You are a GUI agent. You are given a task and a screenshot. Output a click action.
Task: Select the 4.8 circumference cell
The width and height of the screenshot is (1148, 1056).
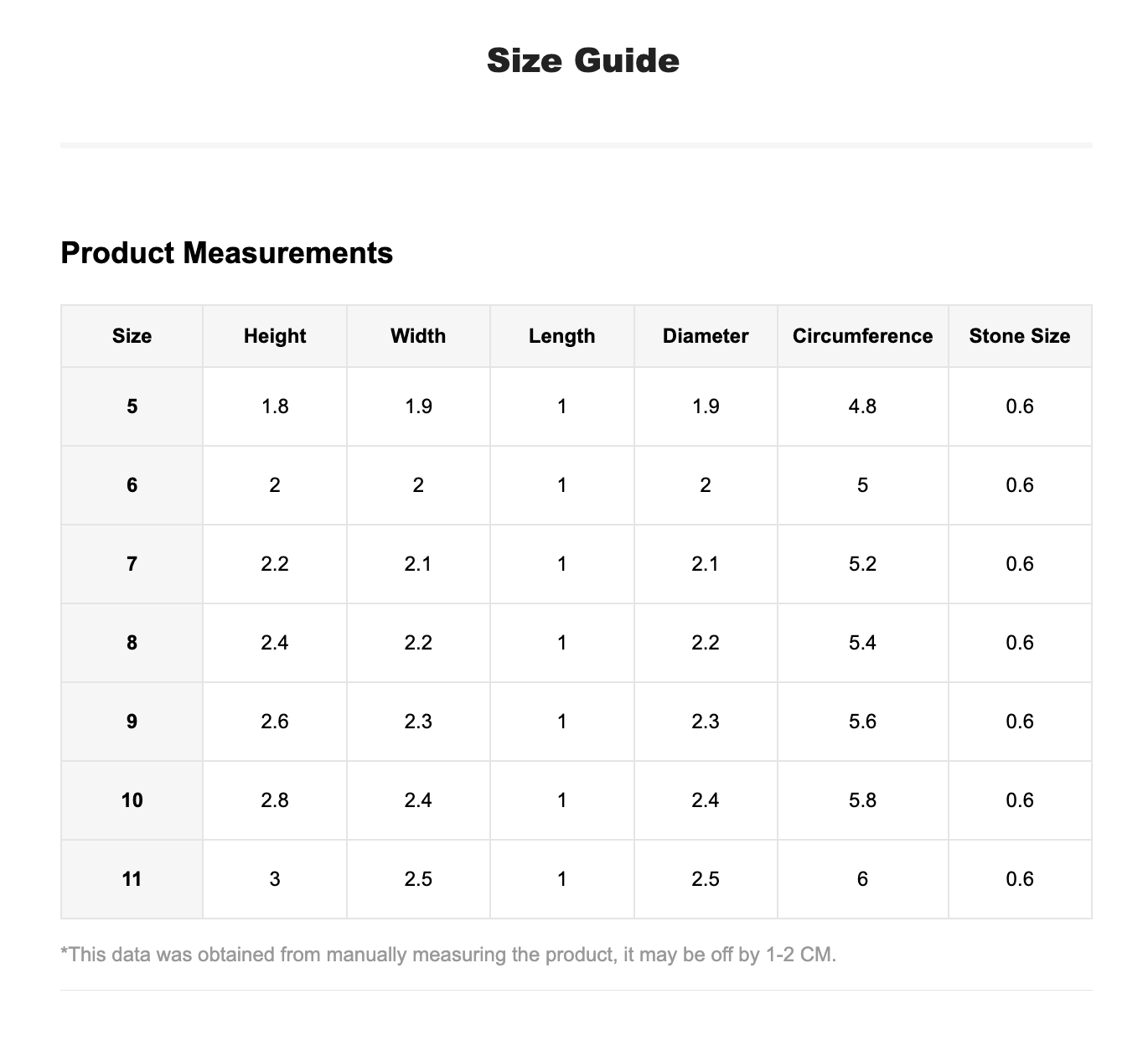862,406
